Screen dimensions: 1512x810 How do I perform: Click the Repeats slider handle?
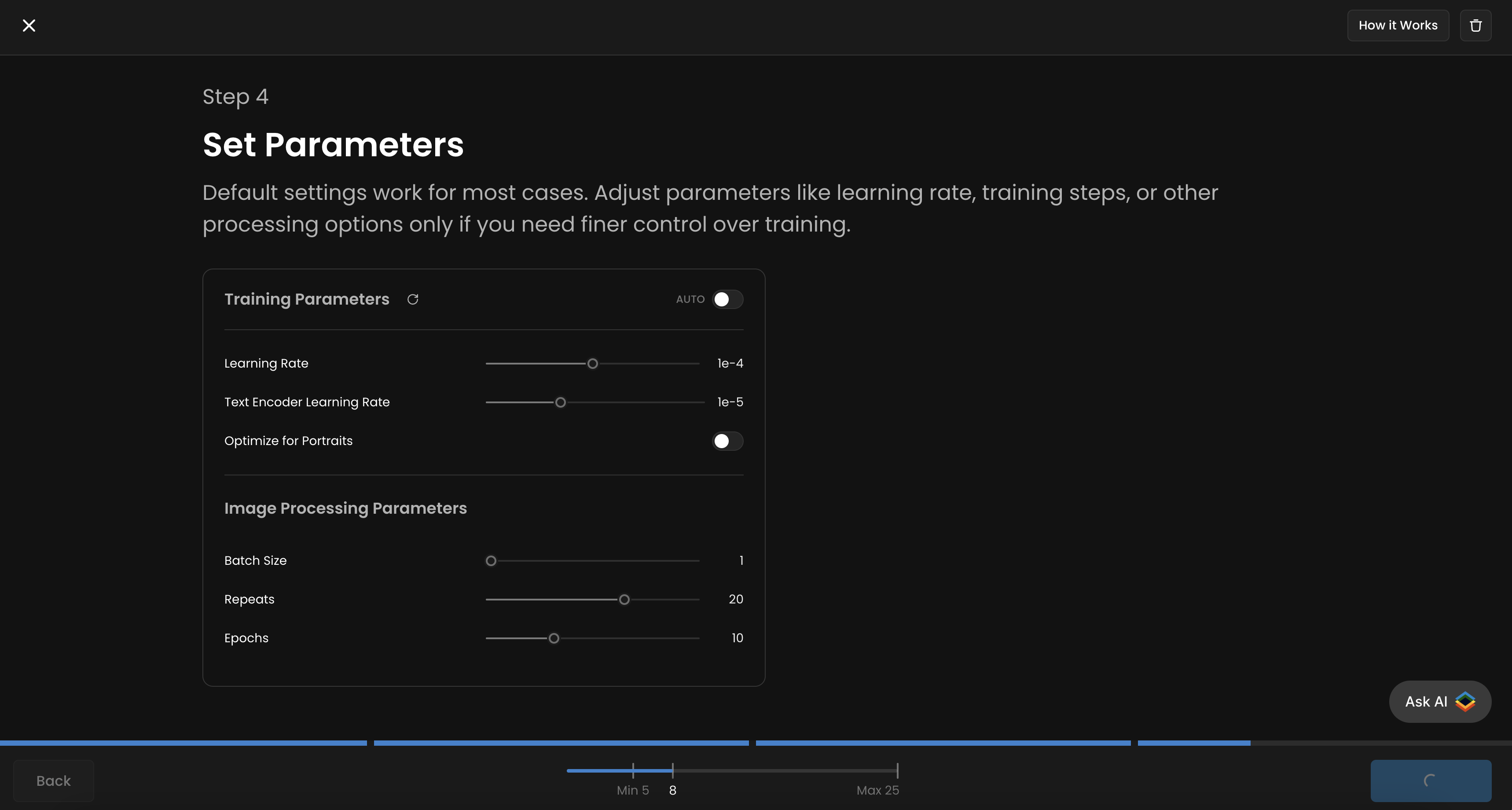pyautogui.click(x=624, y=600)
